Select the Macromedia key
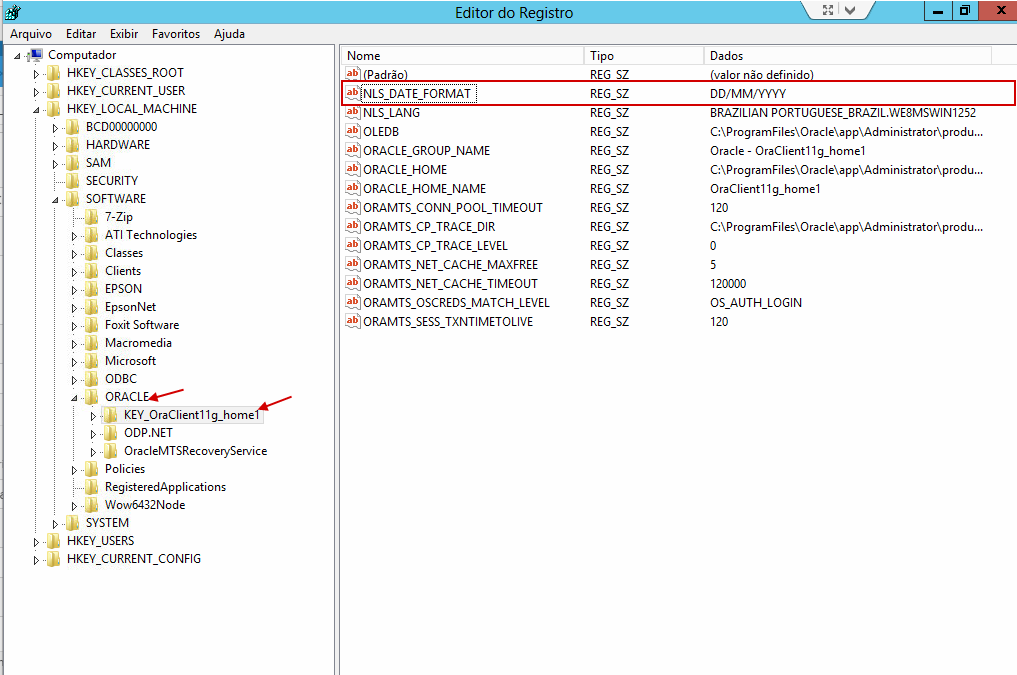The height and width of the screenshot is (675, 1017). 138,343
